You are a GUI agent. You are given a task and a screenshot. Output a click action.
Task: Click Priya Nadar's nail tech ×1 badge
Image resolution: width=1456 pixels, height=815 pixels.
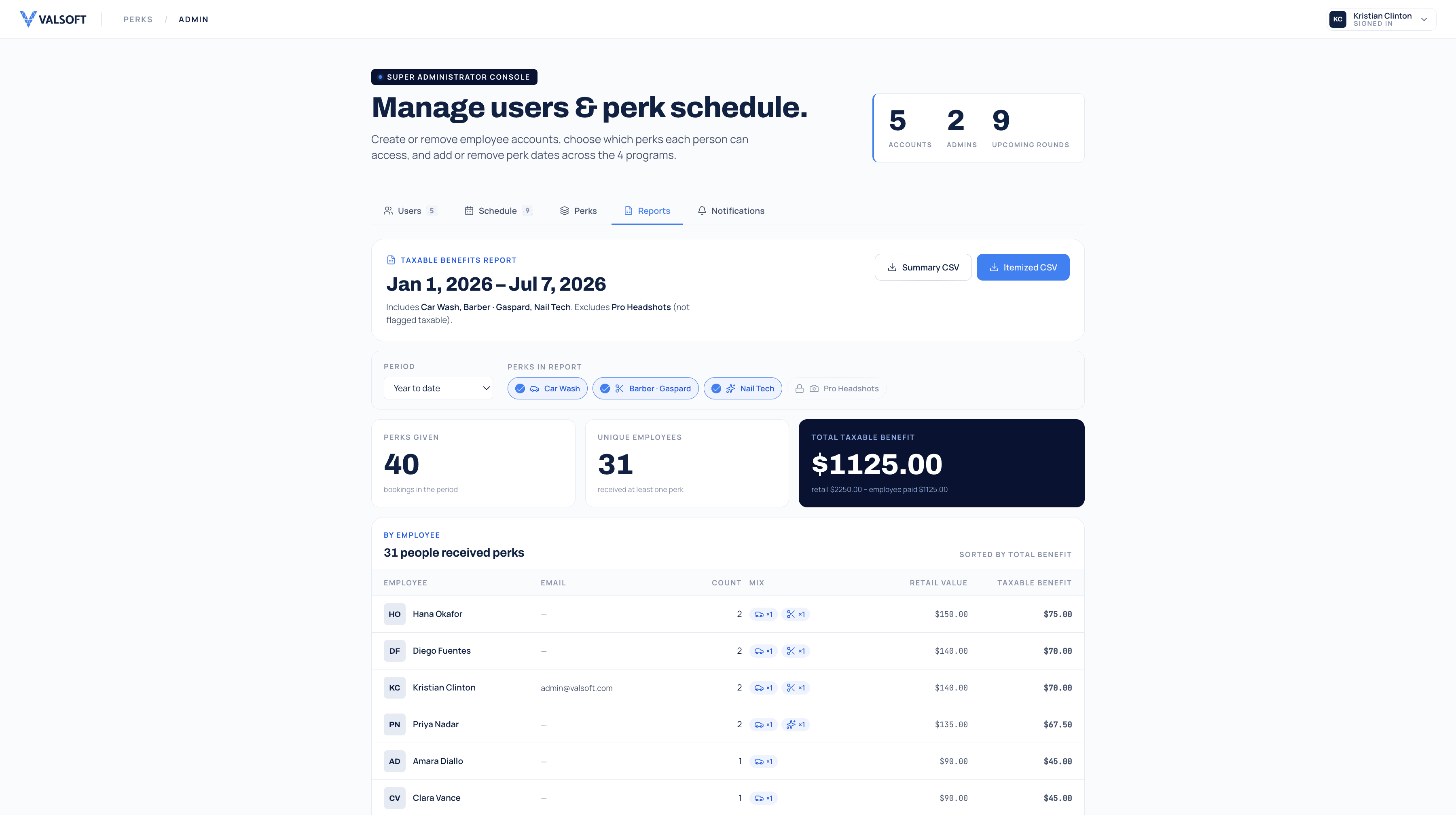coord(795,724)
